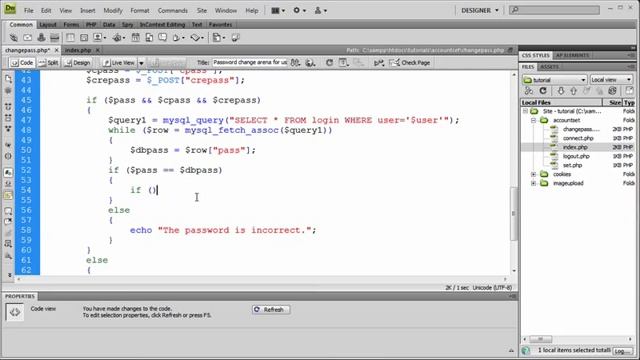The image size is (640, 360).
Task: Open the File menu
Action: 29,10
